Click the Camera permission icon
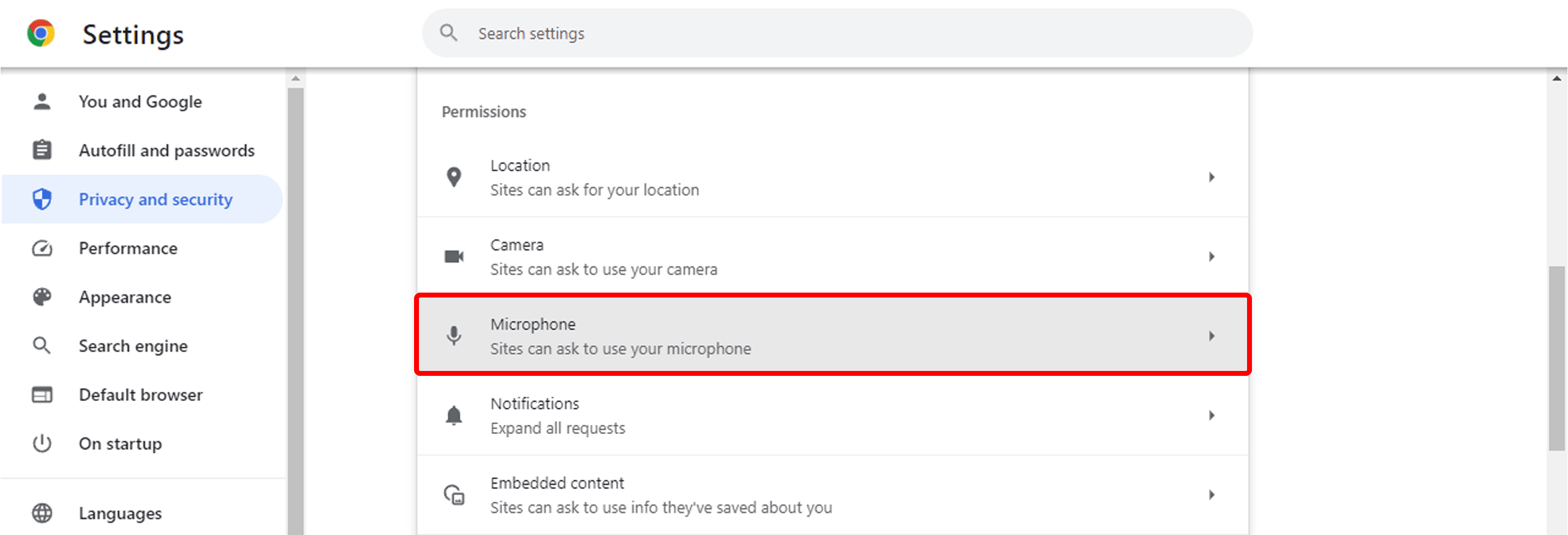This screenshot has width=1568, height=535. (454, 256)
